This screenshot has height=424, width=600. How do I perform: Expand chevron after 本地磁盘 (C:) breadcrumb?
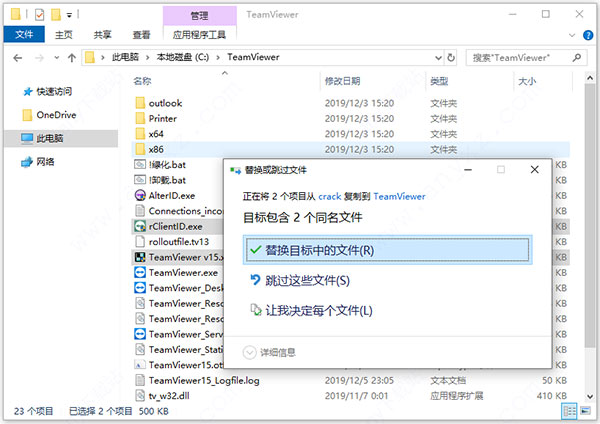coord(218,58)
